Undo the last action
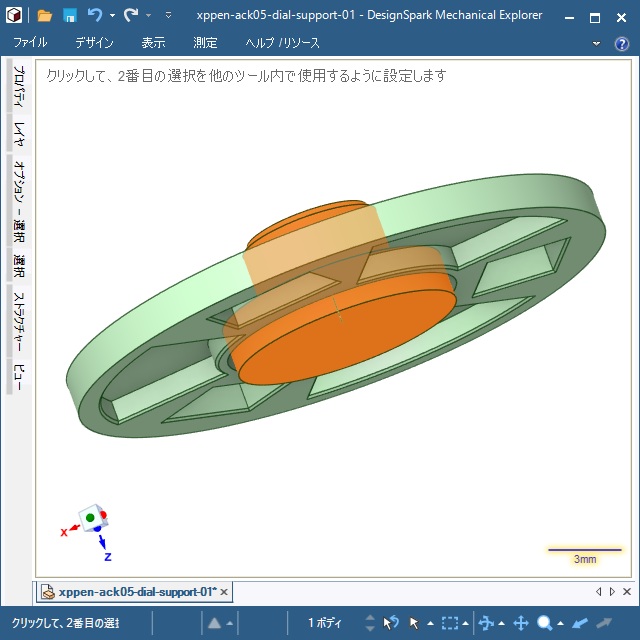640x640 pixels. tap(95, 15)
